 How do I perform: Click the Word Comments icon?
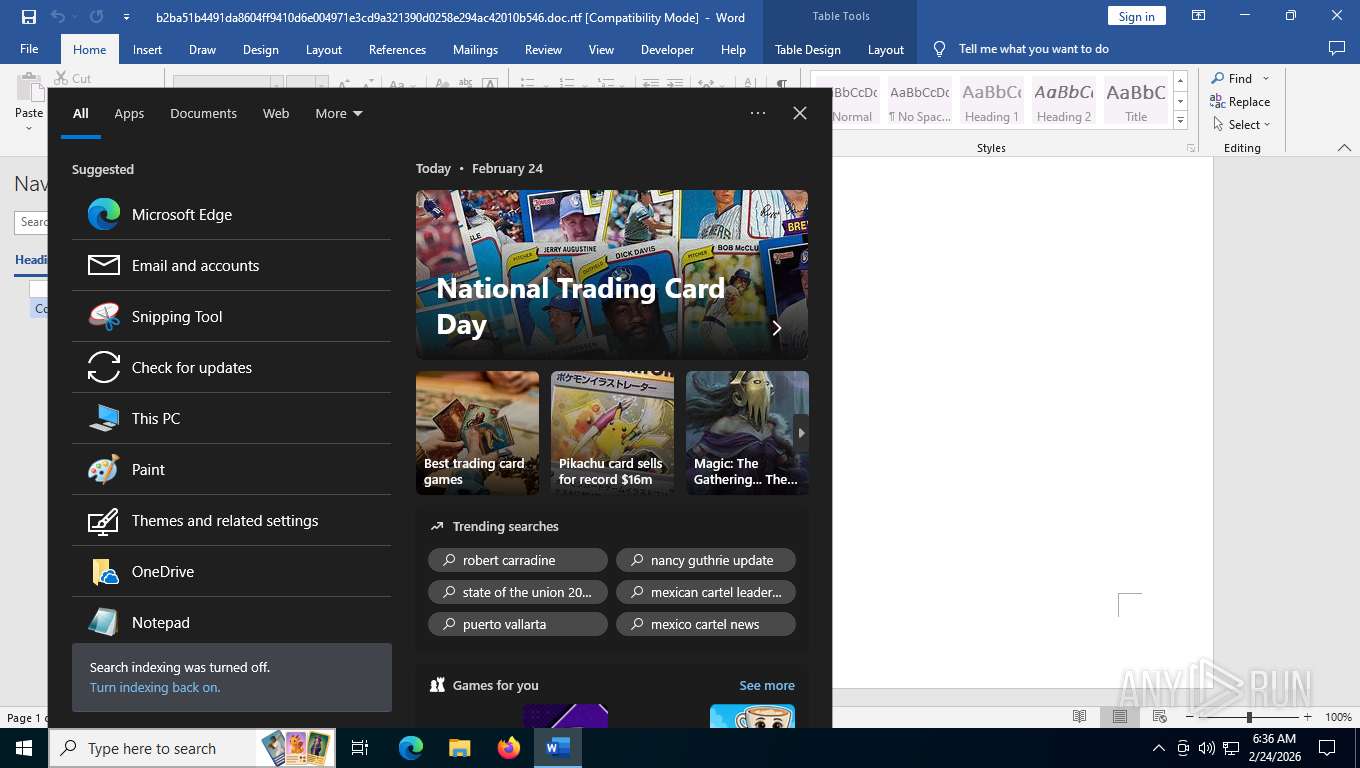(x=1336, y=48)
